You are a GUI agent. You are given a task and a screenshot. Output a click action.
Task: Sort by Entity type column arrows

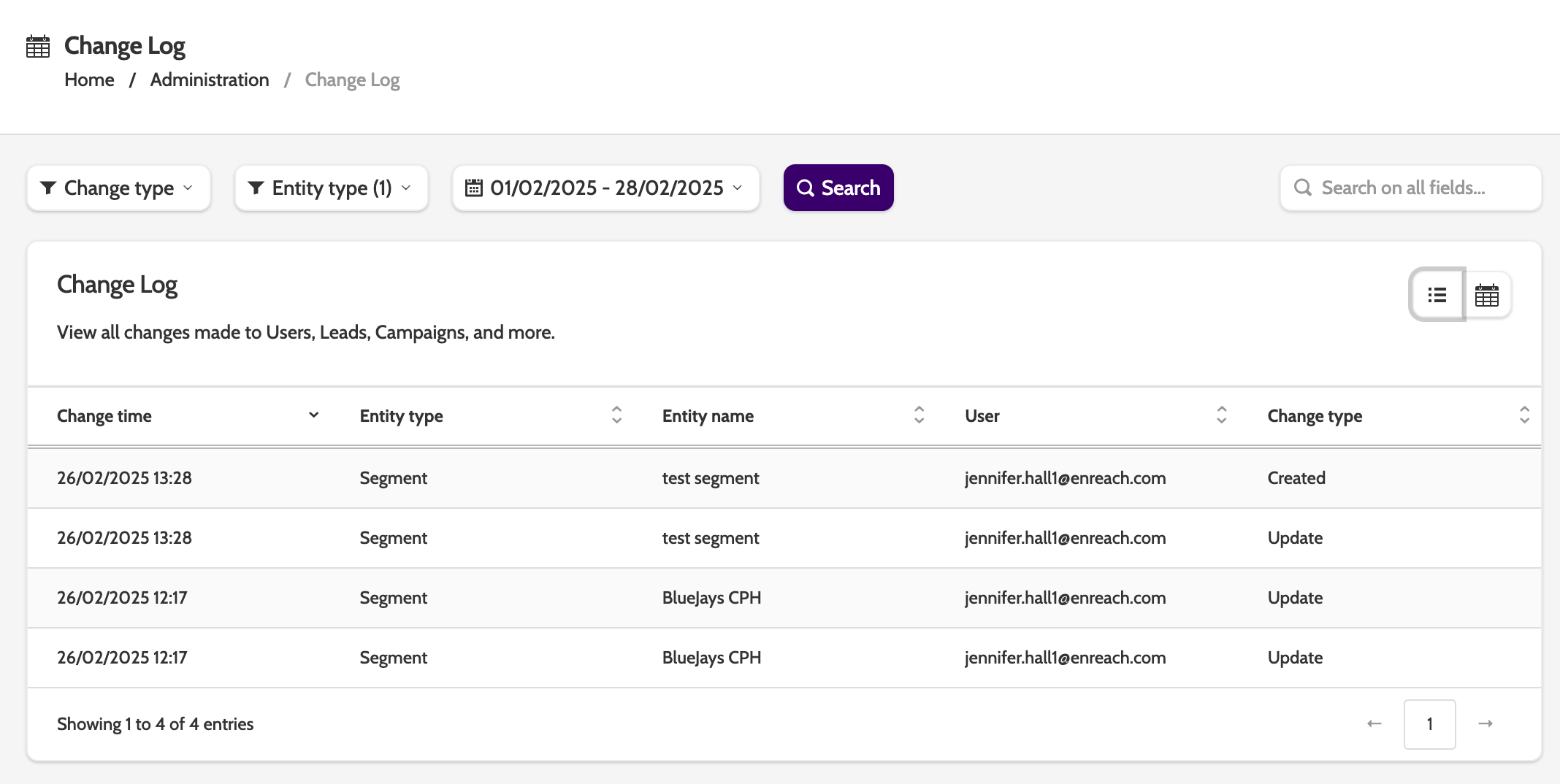click(x=616, y=415)
